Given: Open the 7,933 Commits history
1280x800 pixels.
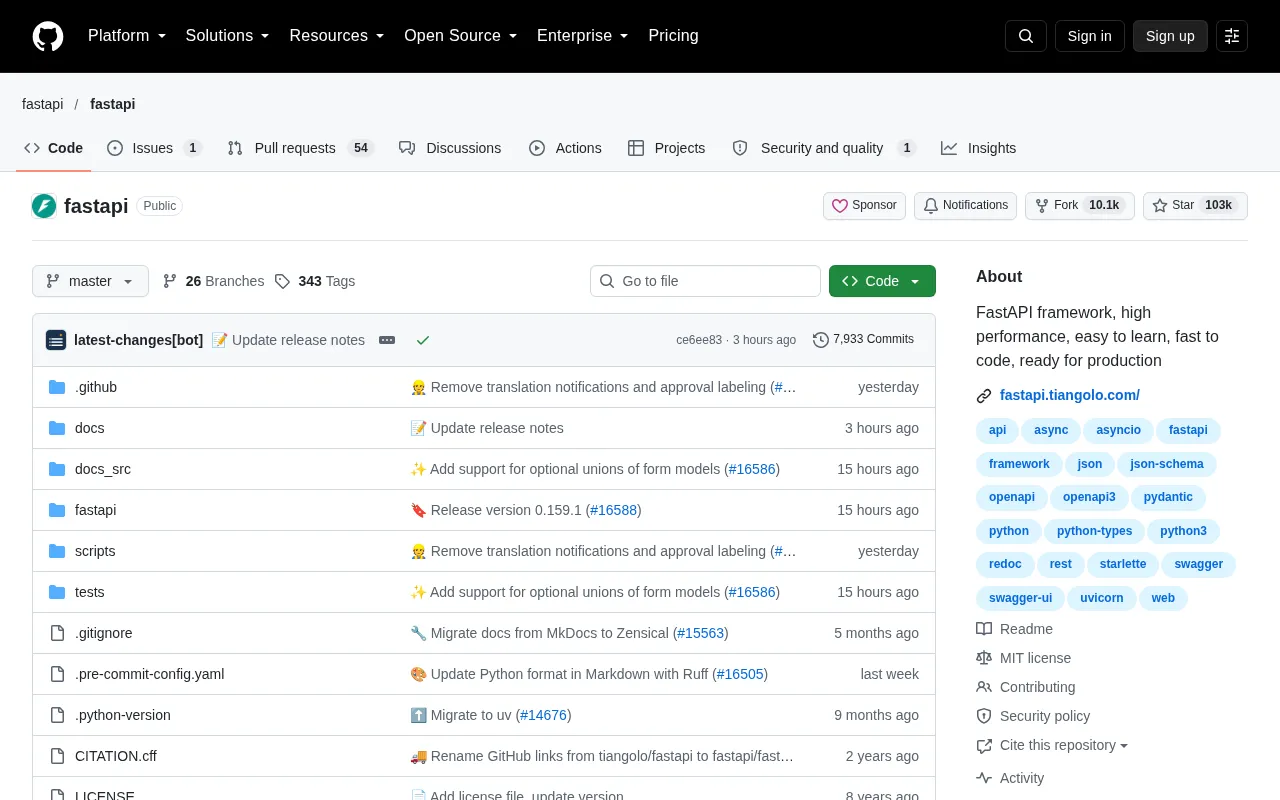Looking at the screenshot, I should coord(864,340).
